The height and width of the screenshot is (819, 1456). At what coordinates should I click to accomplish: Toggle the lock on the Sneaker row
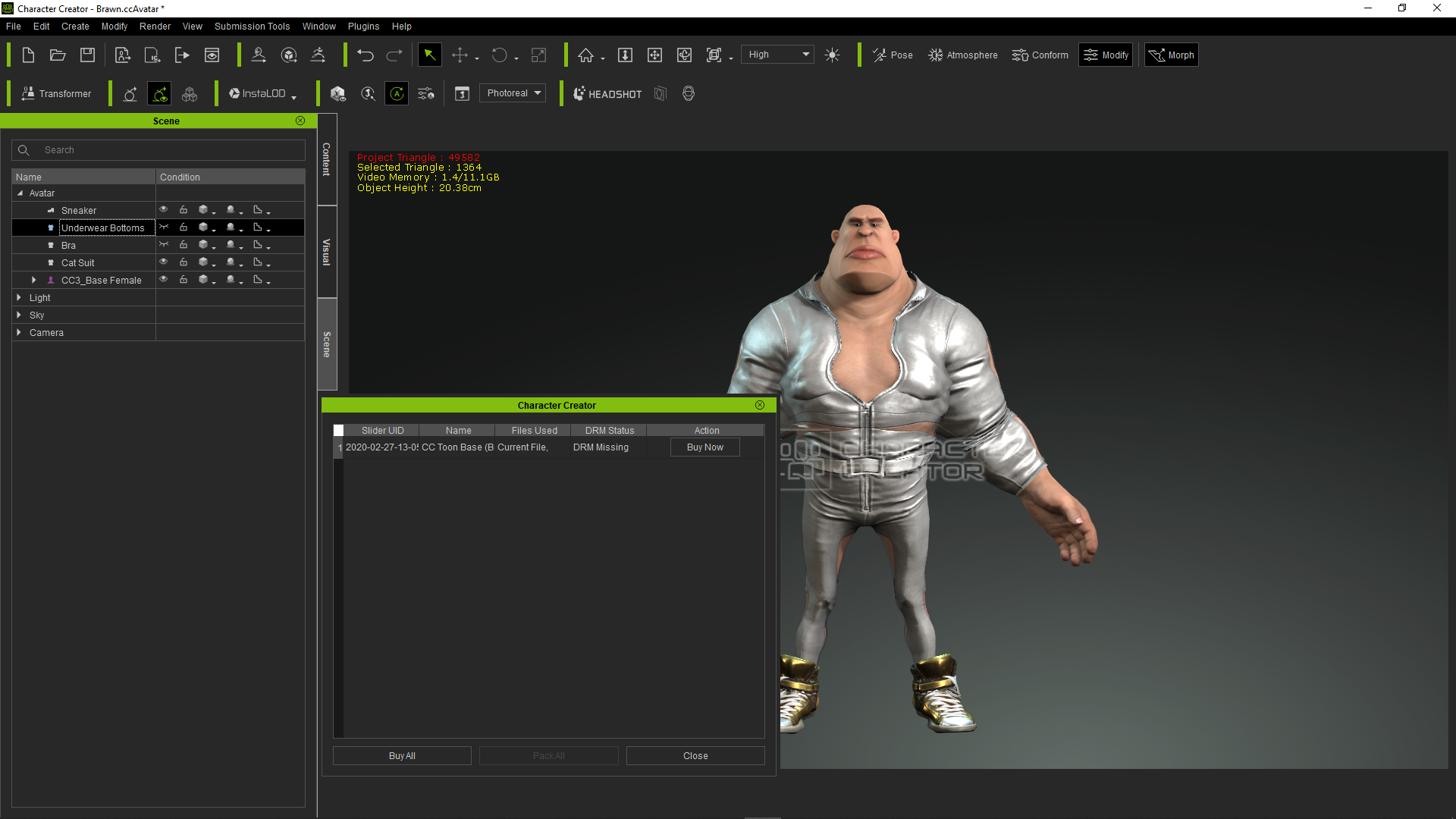coord(184,210)
